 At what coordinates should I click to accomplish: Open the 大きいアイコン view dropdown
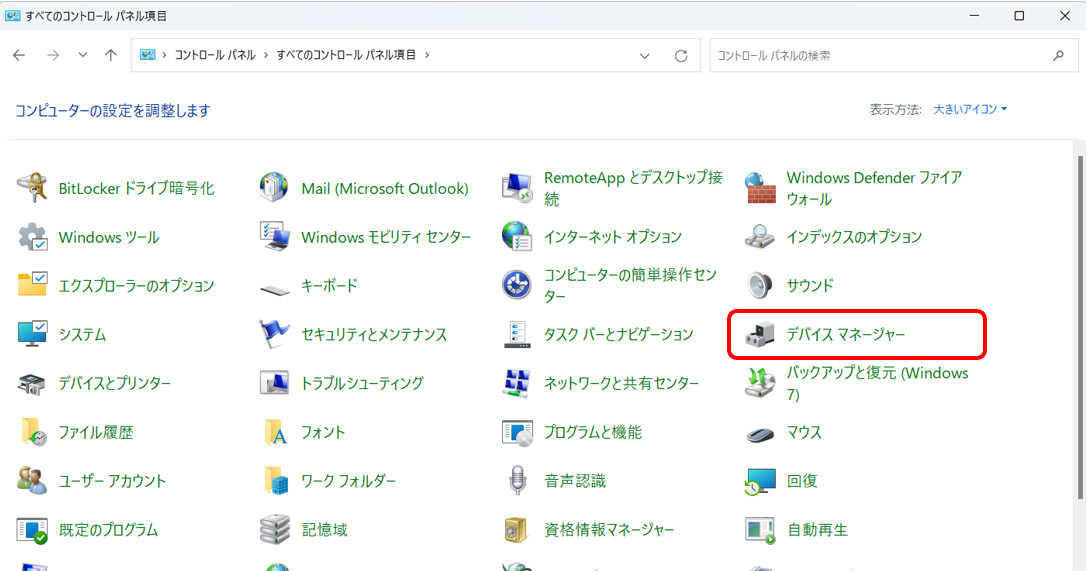pyautogui.click(x=970, y=110)
